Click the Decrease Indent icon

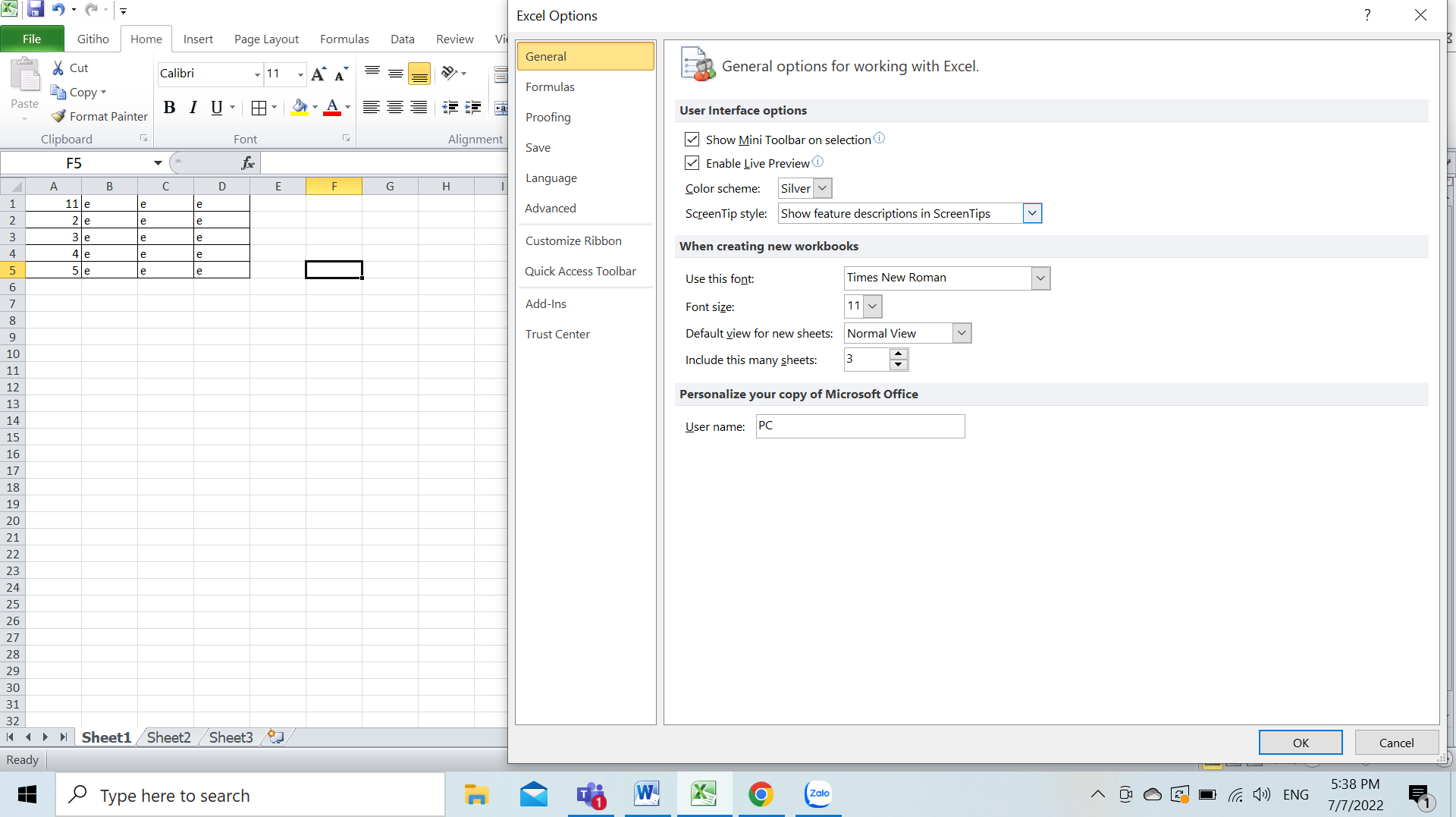[450, 108]
